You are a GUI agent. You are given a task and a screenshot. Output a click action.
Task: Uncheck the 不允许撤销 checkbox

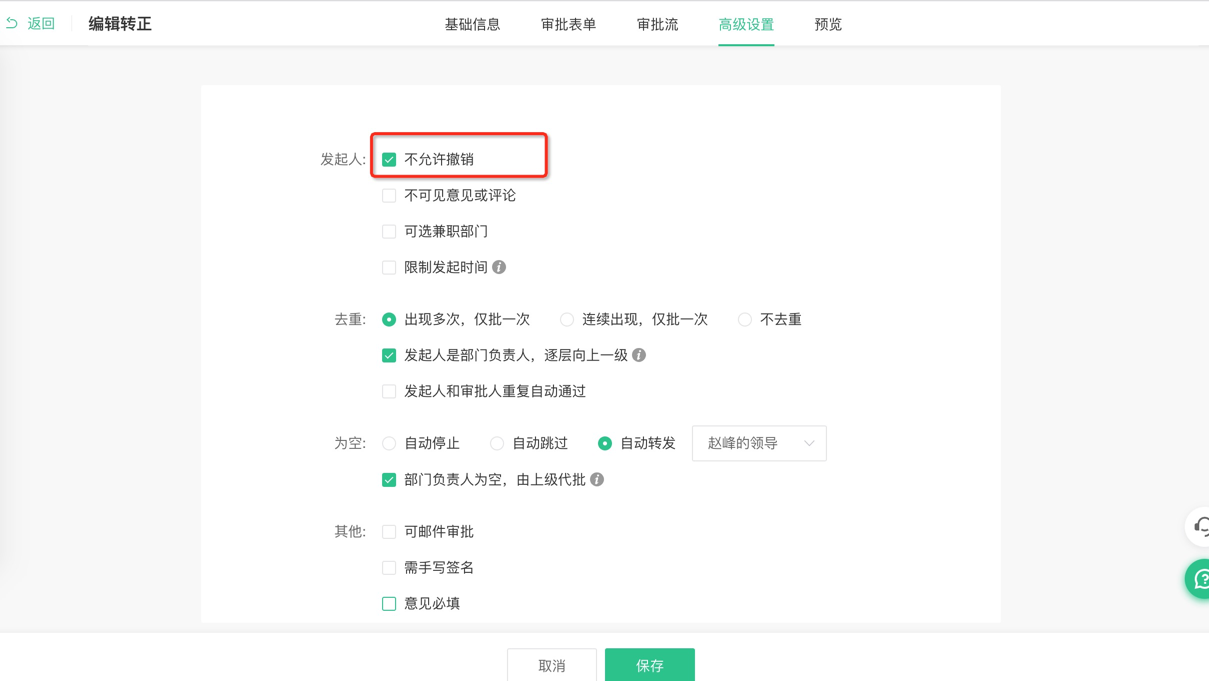coord(389,160)
